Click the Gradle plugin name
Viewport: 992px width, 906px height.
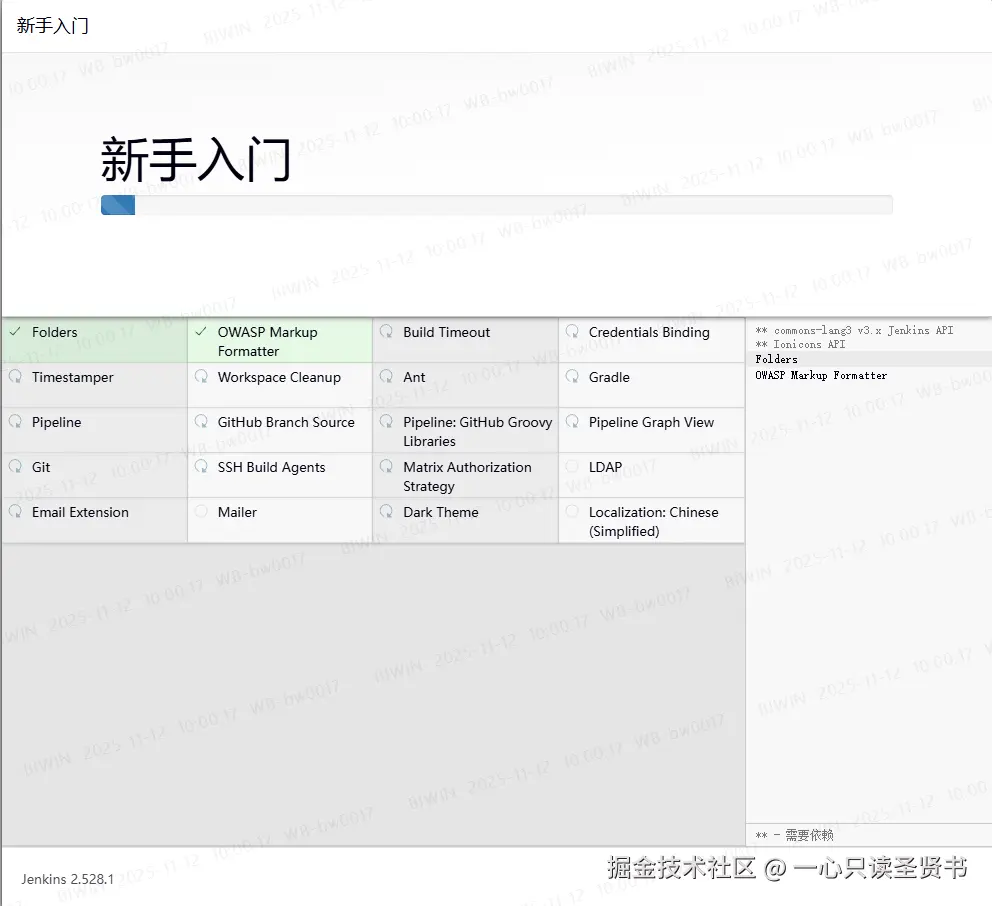coord(609,377)
